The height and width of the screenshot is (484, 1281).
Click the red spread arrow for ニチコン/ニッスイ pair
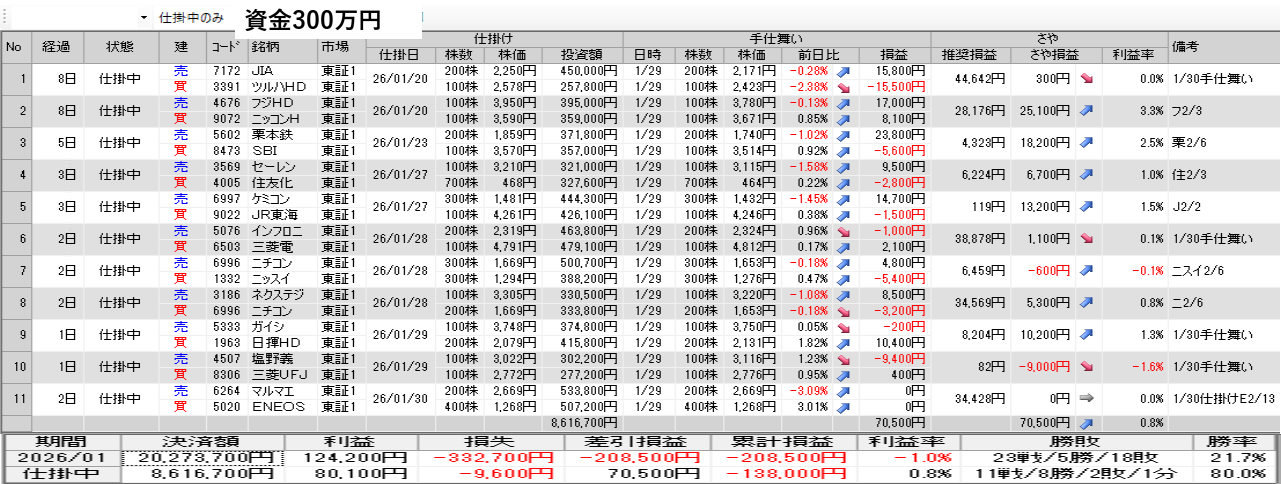(1086, 270)
